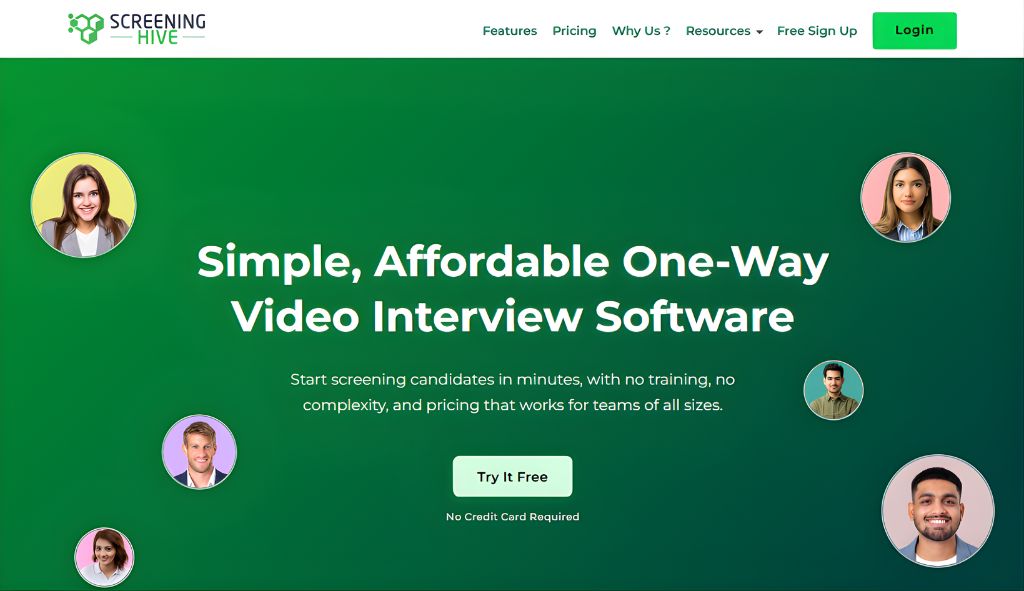Click the Try It Free button
This screenshot has width=1024, height=591.
(x=513, y=477)
